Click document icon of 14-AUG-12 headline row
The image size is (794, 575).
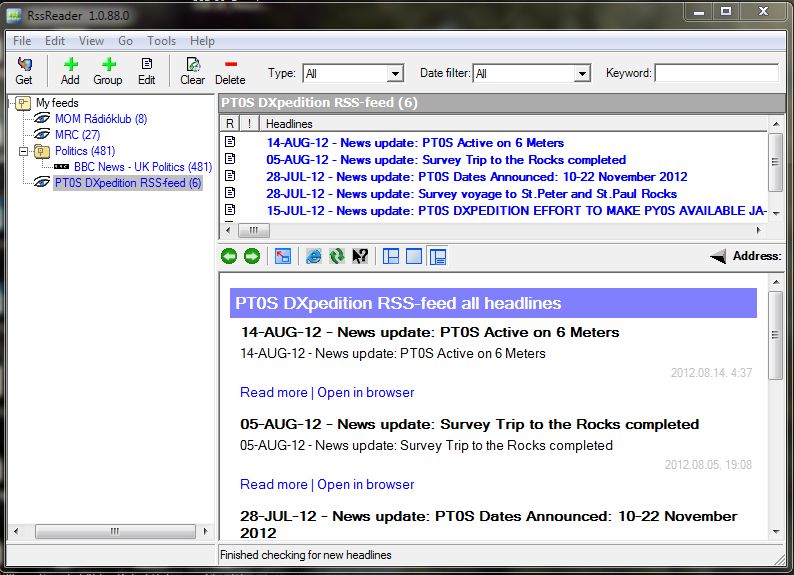pos(230,142)
